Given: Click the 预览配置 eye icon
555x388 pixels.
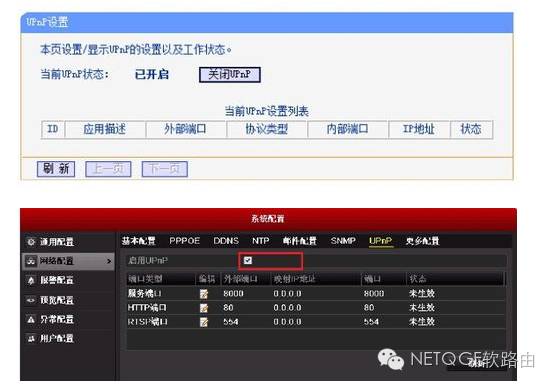Looking at the screenshot, I should tap(31, 300).
